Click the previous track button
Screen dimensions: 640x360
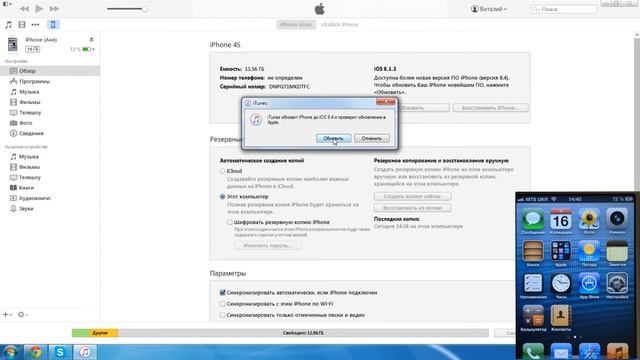click(24, 9)
